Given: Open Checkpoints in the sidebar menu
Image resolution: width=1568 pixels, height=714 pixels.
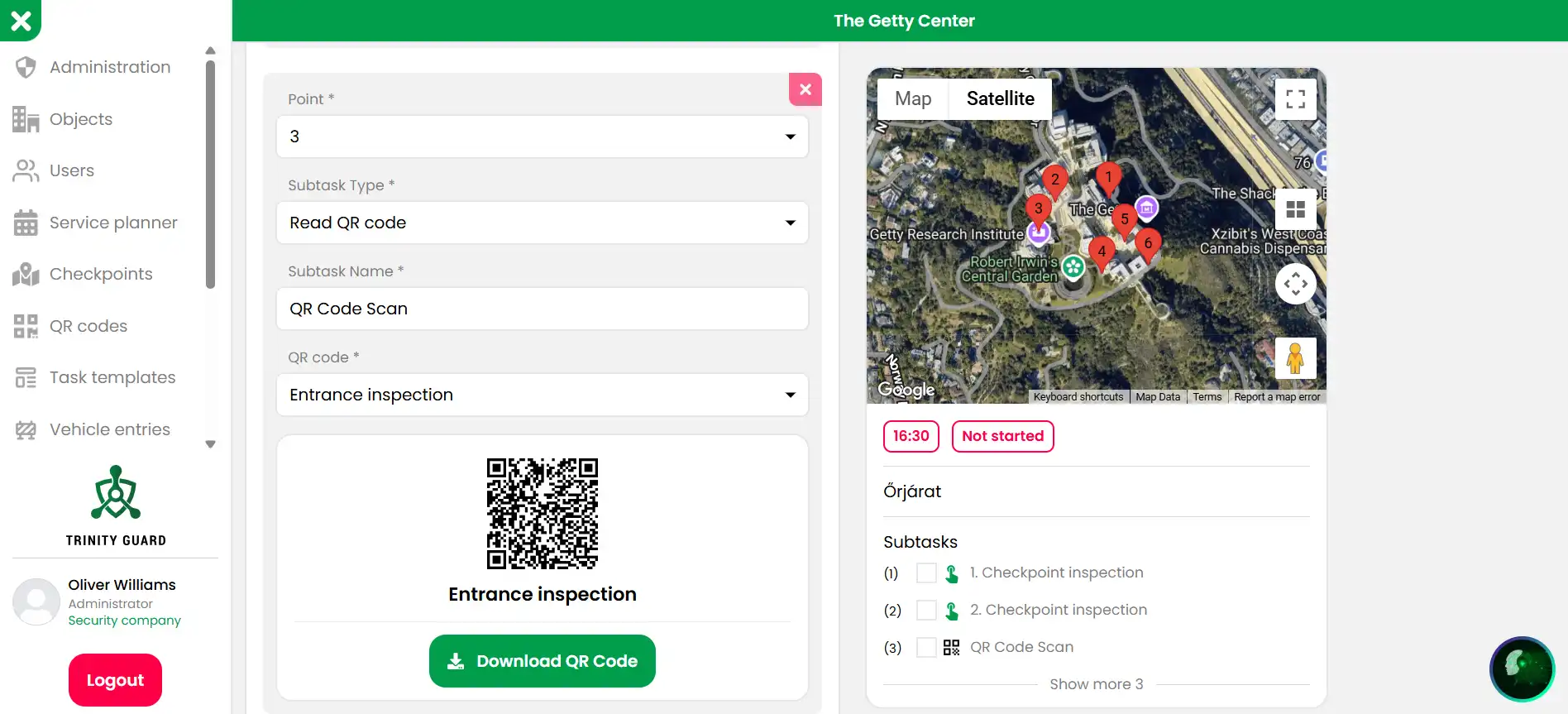Looking at the screenshot, I should pos(101,274).
